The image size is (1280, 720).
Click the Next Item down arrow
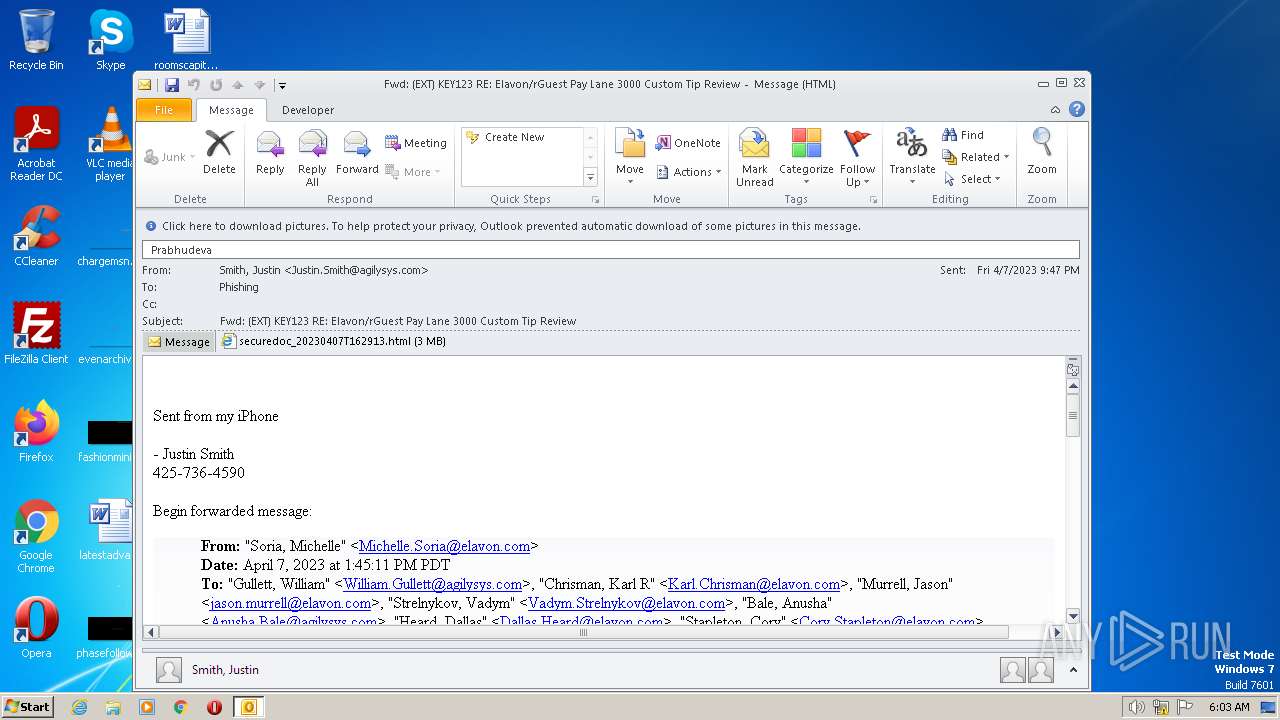coord(260,85)
